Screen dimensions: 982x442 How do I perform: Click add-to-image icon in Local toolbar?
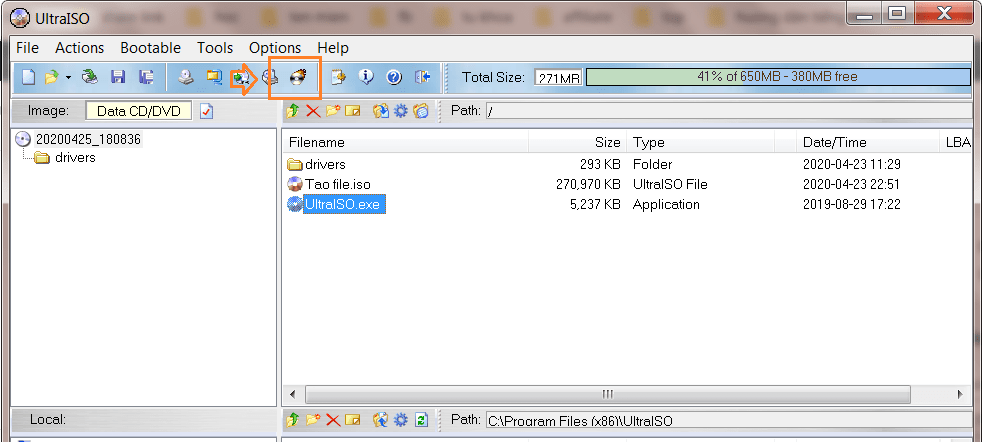[x=380, y=419]
